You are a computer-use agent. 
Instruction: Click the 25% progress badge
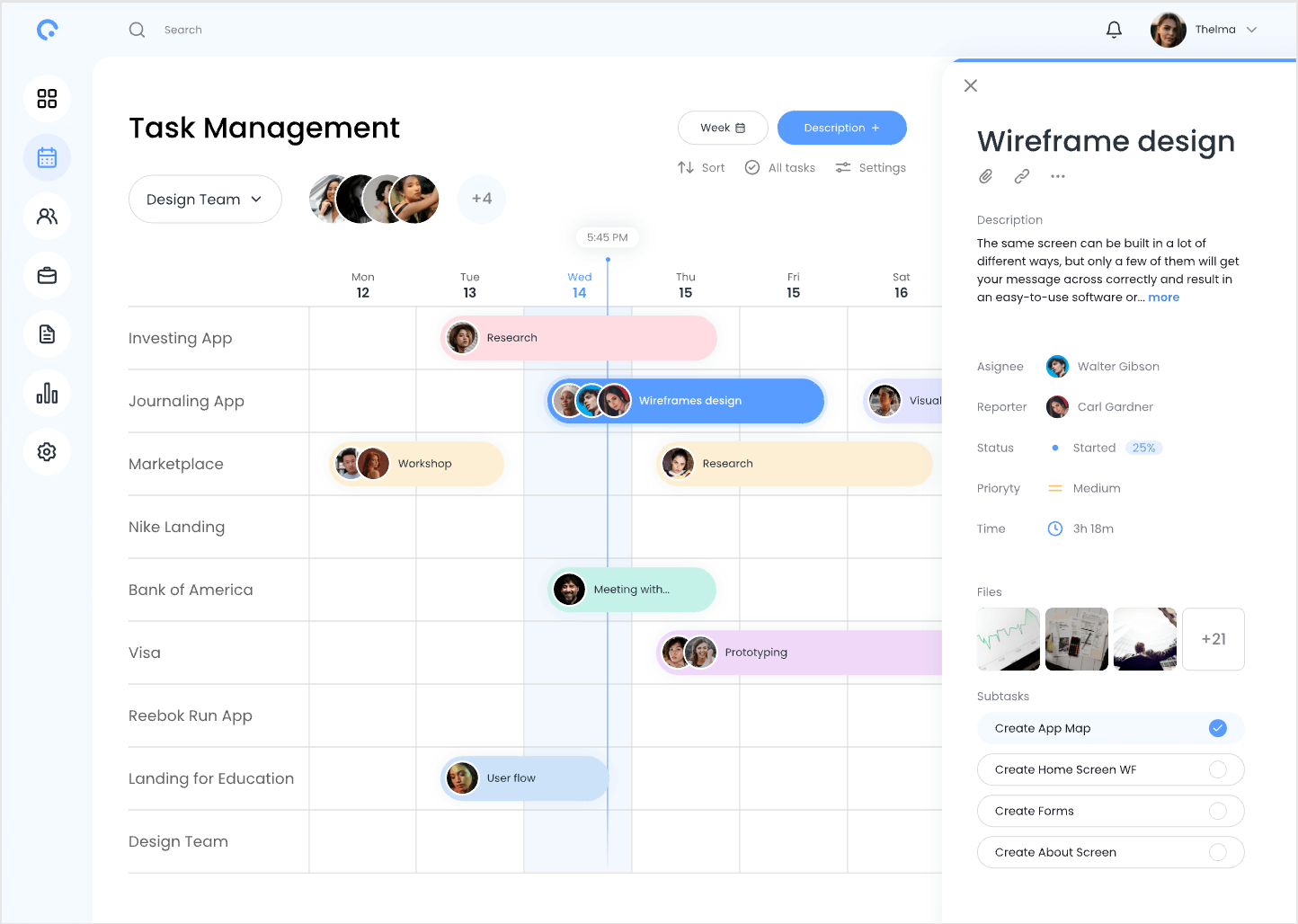(1143, 448)
